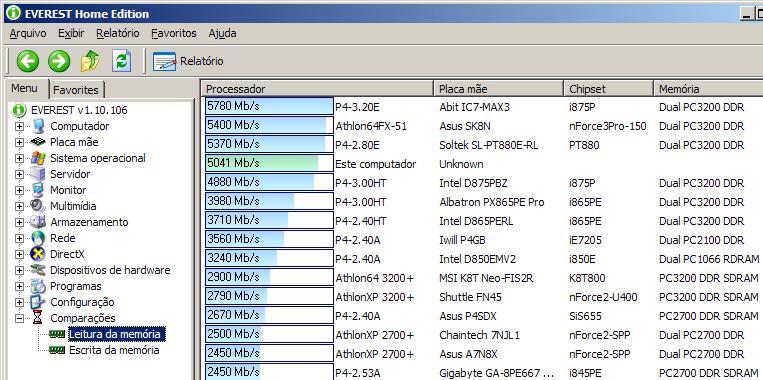Open the Ajuda menu

click(222, 33)
